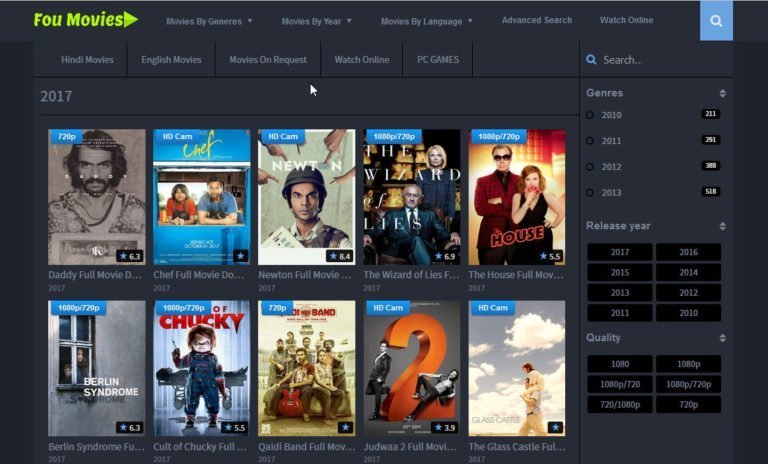Click The House 1080p/720p quality badge

(499, 136)
